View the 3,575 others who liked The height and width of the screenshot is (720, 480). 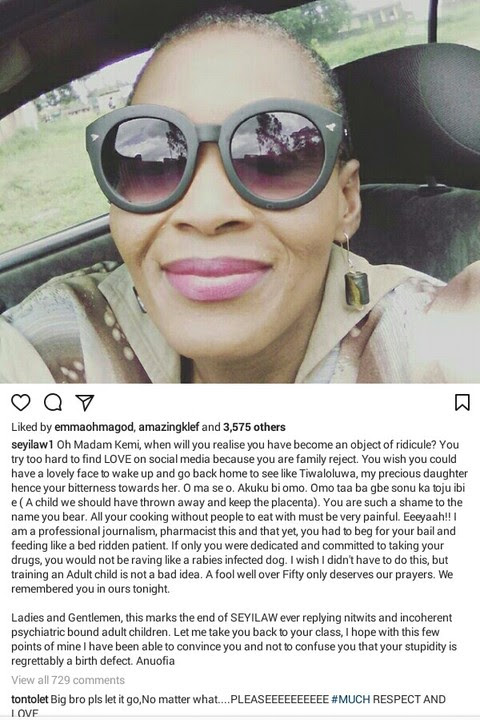254,427
